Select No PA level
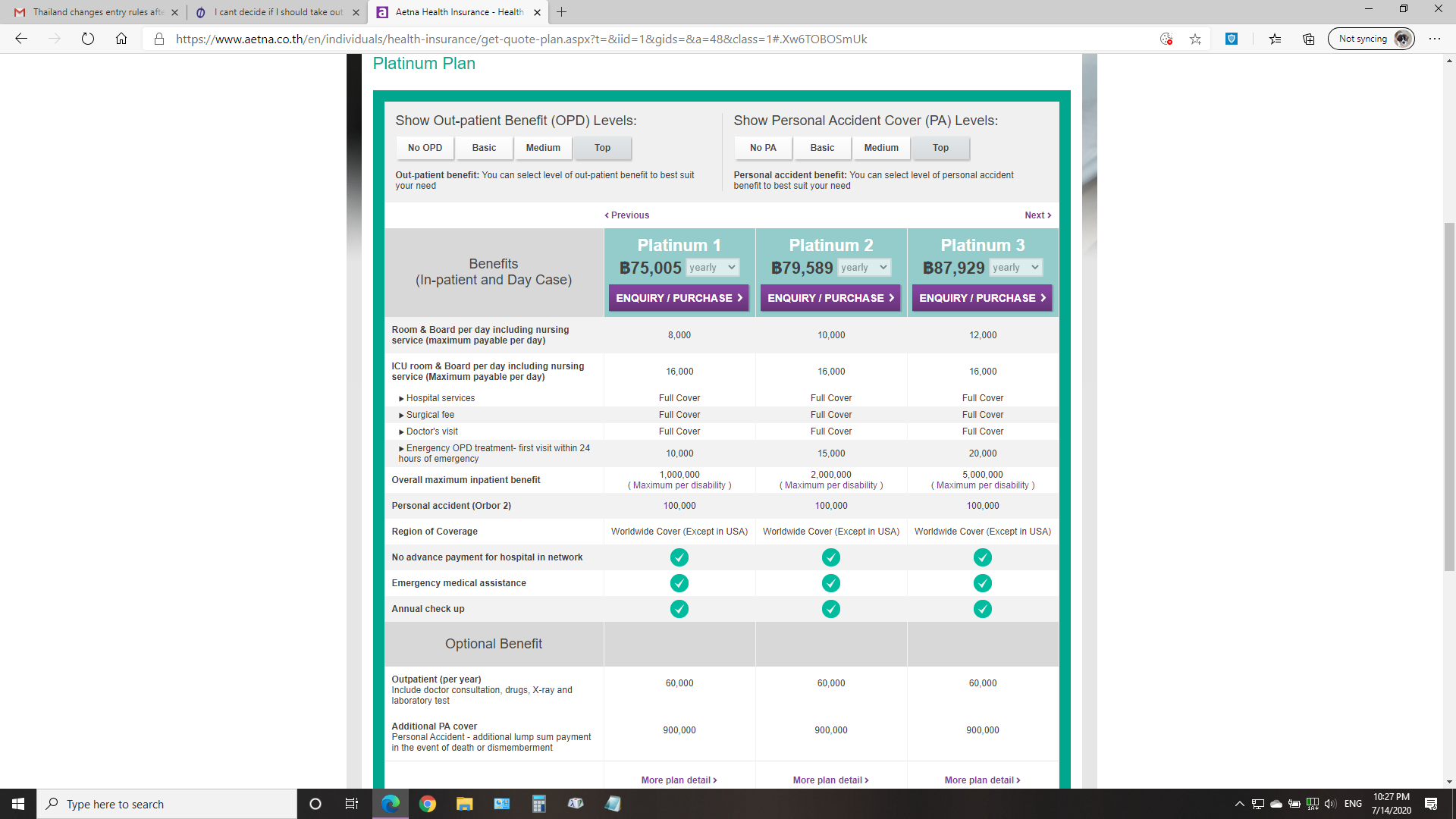Image resolution: width=1456 pixels, height=819 pixels. pos(763,148)
